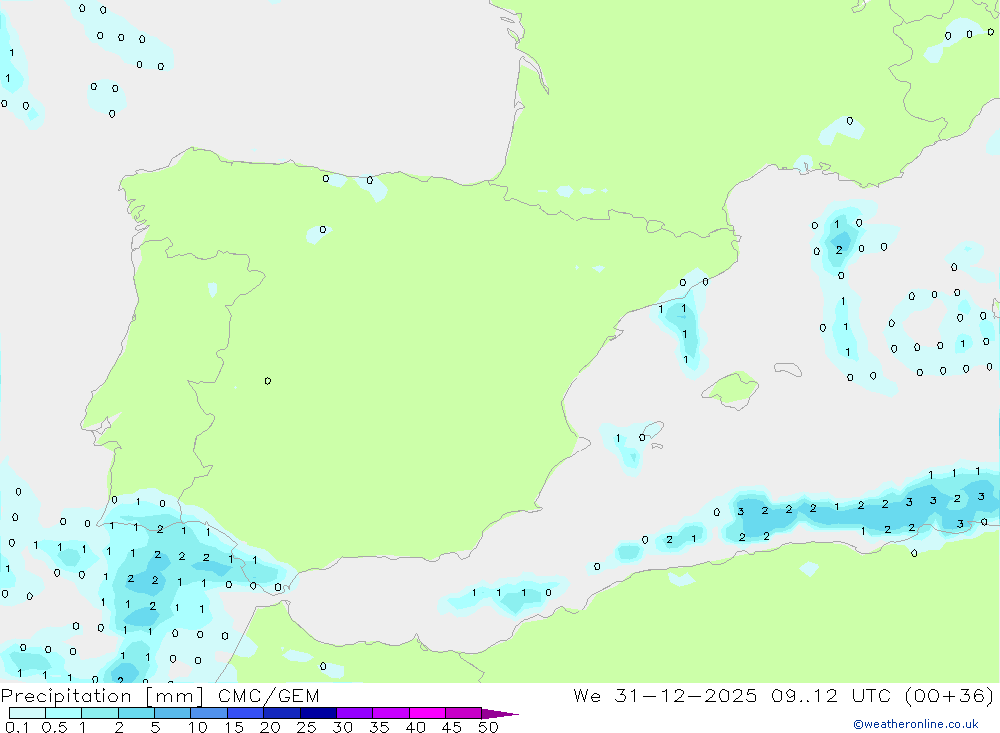Open the weatheronline.co.uk credit link
This screenshot has width=1000, height=733.
[916, 724]
